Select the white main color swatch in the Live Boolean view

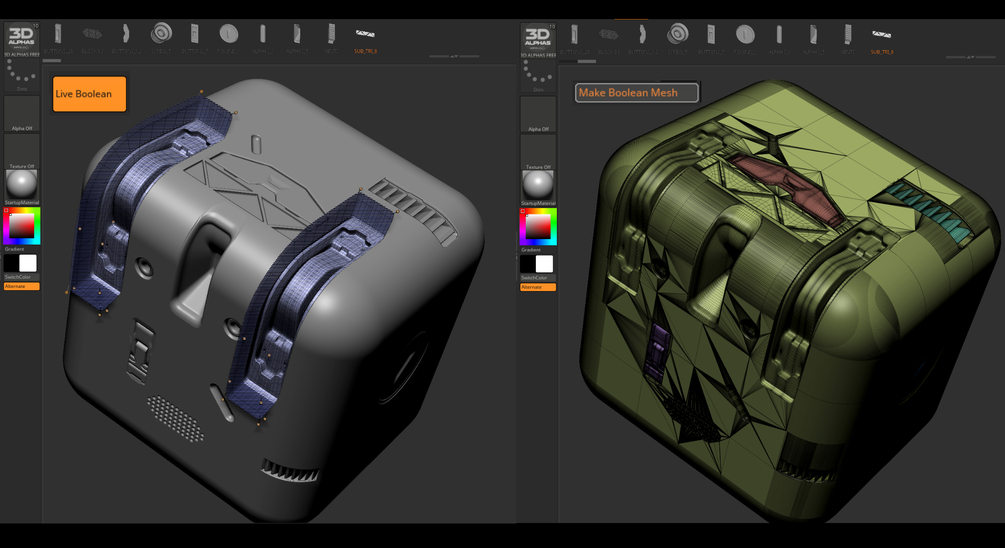28,263
